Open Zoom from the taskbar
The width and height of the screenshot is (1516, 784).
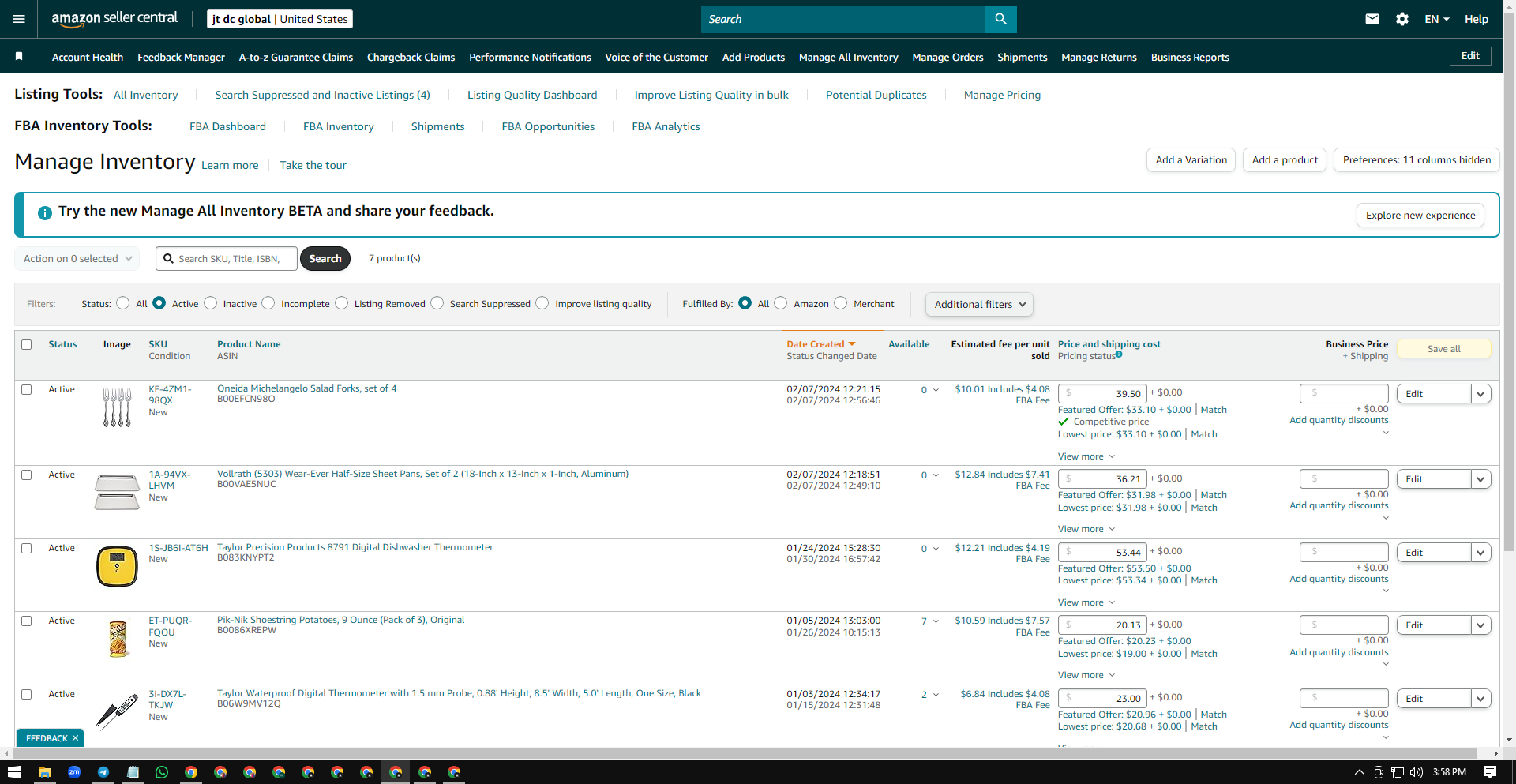[74, 772]
